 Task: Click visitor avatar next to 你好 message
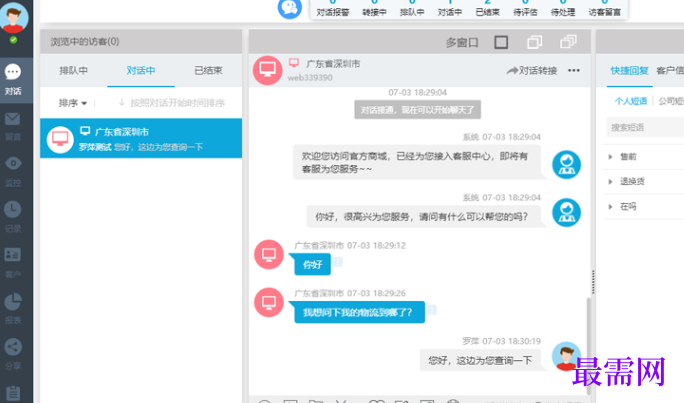coord(269,254)
